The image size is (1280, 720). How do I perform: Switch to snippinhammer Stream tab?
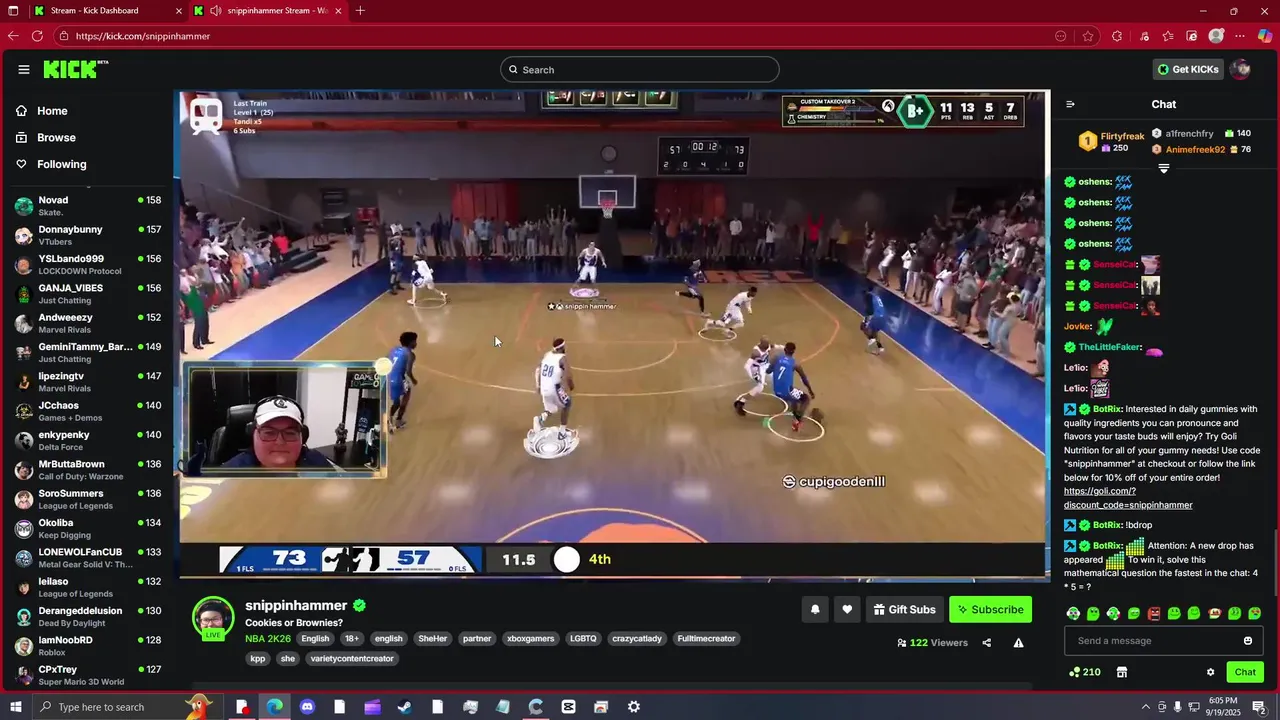(x=266, y=10)
